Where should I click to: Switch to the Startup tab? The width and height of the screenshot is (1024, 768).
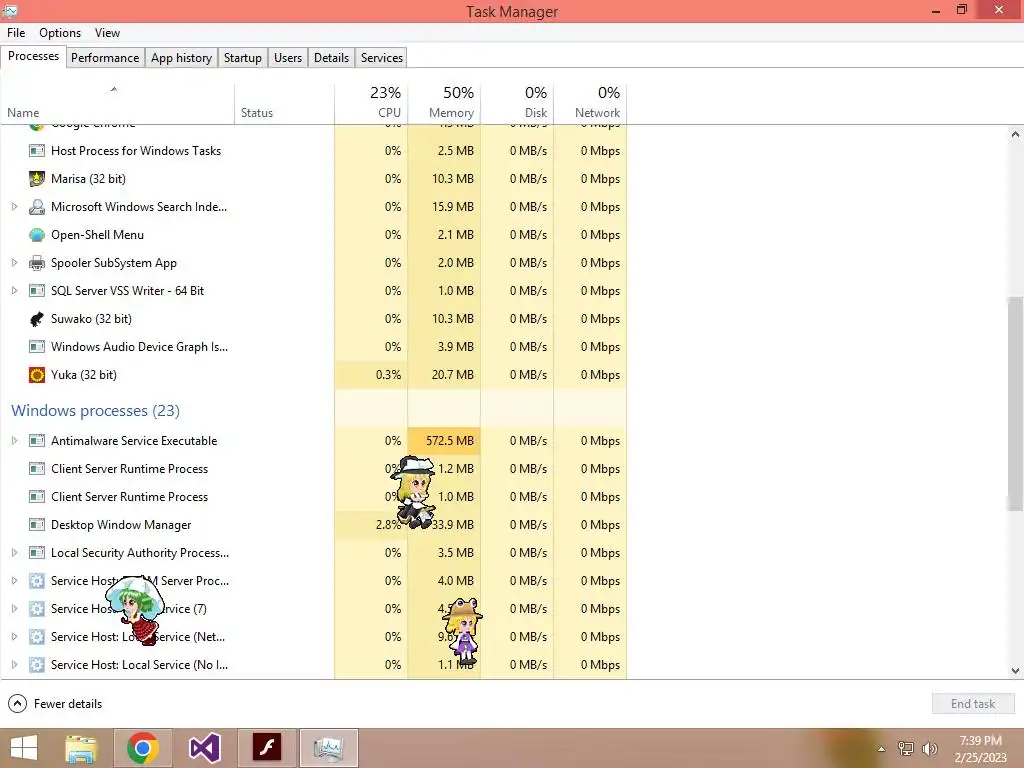click(x=243, y=57)
